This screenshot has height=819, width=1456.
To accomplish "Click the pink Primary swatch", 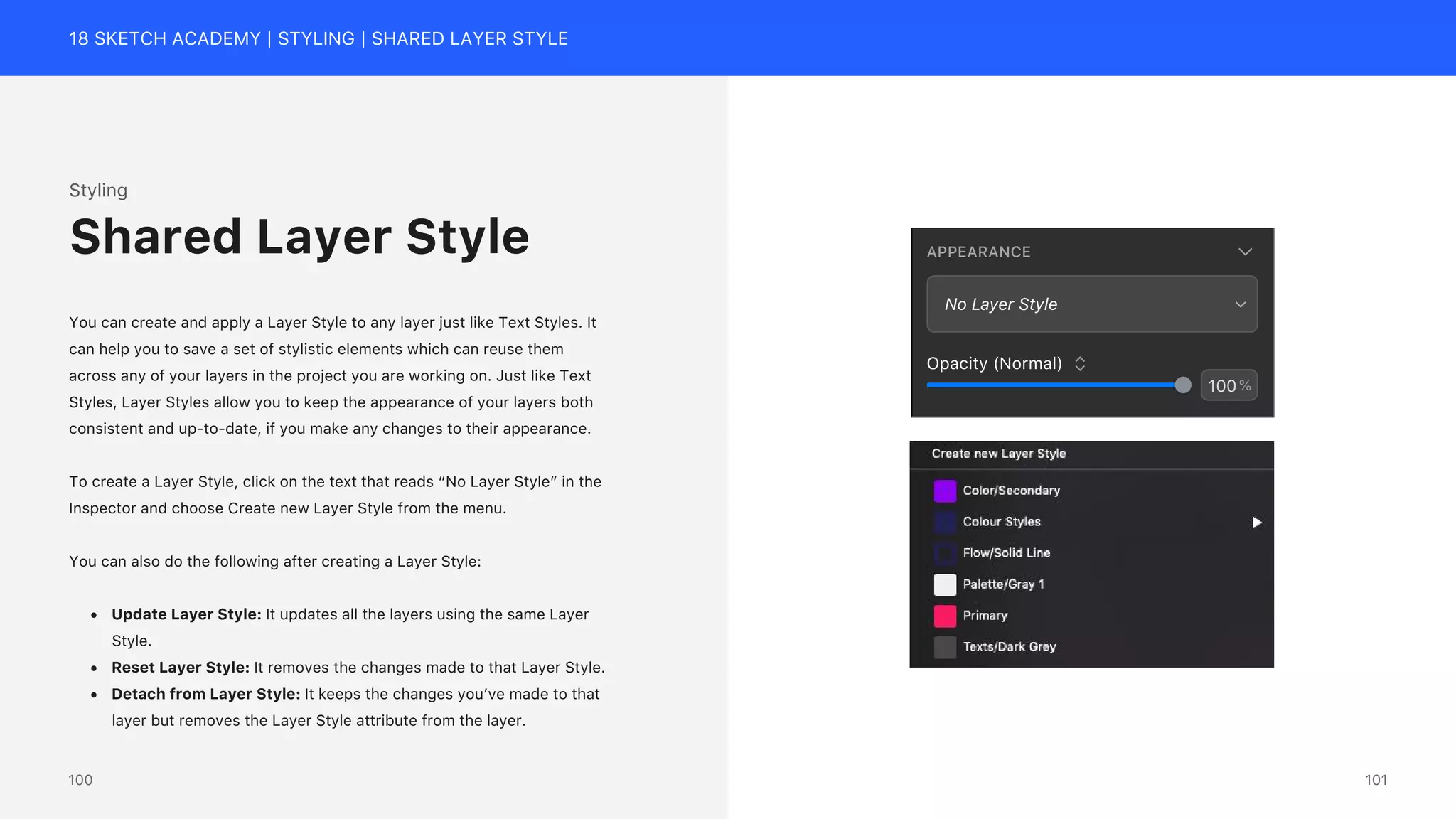I will [x=945, y=616].
